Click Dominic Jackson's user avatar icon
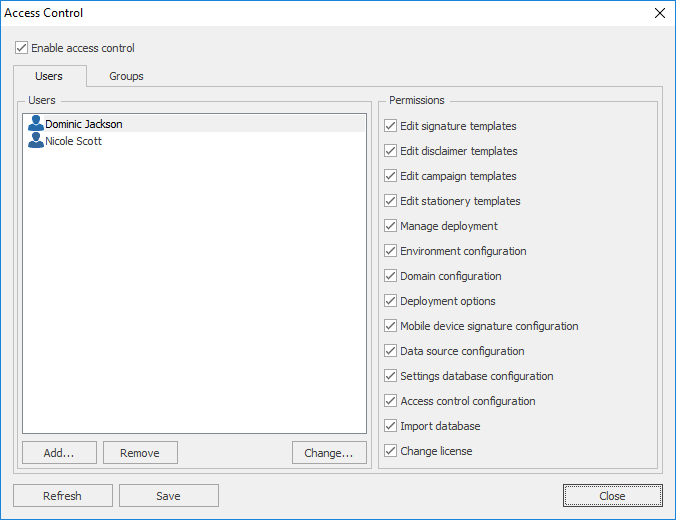 tap(36, 123)
